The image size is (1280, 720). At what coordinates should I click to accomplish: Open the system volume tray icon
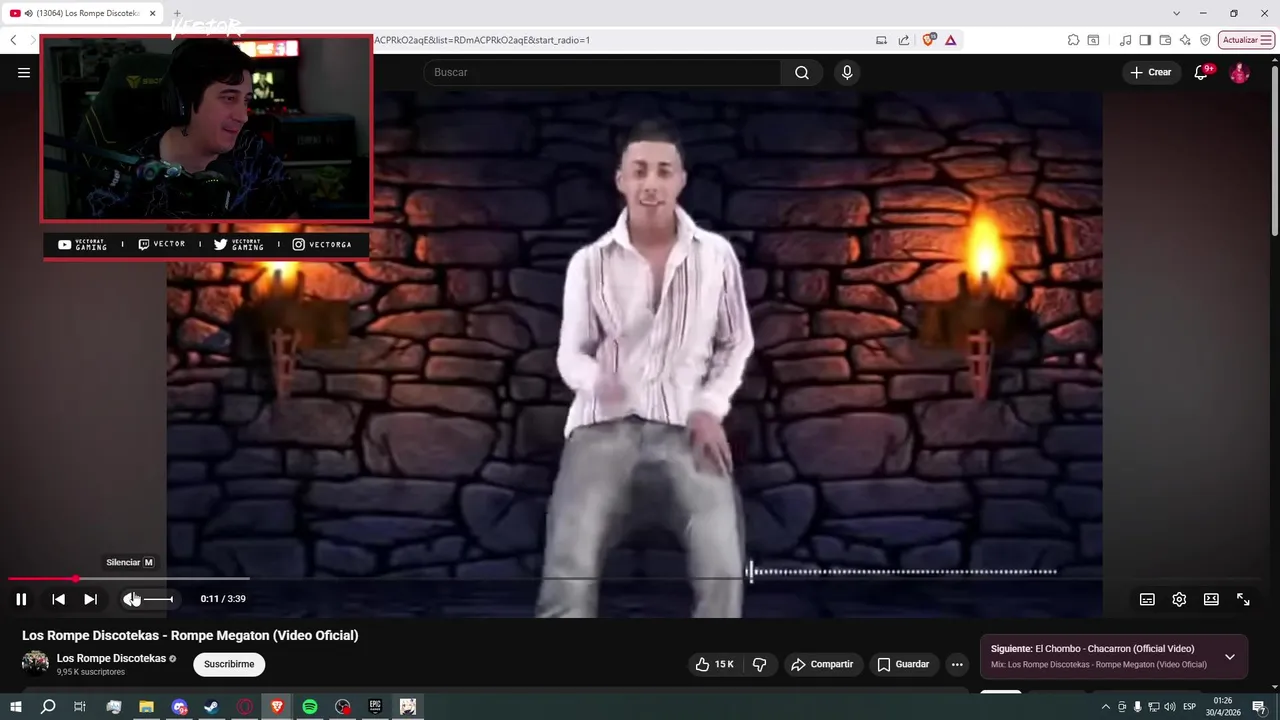[1169, 707]
